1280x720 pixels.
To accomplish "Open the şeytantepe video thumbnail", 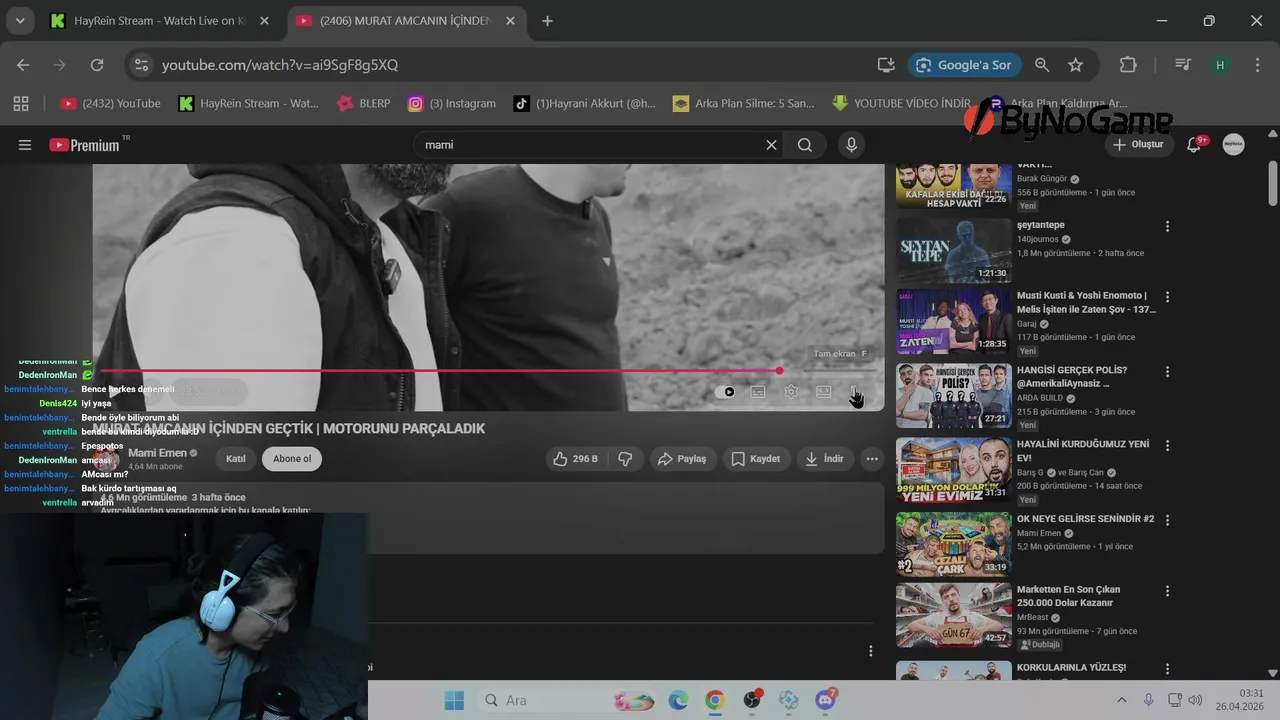I will click(x=954, y=251).
